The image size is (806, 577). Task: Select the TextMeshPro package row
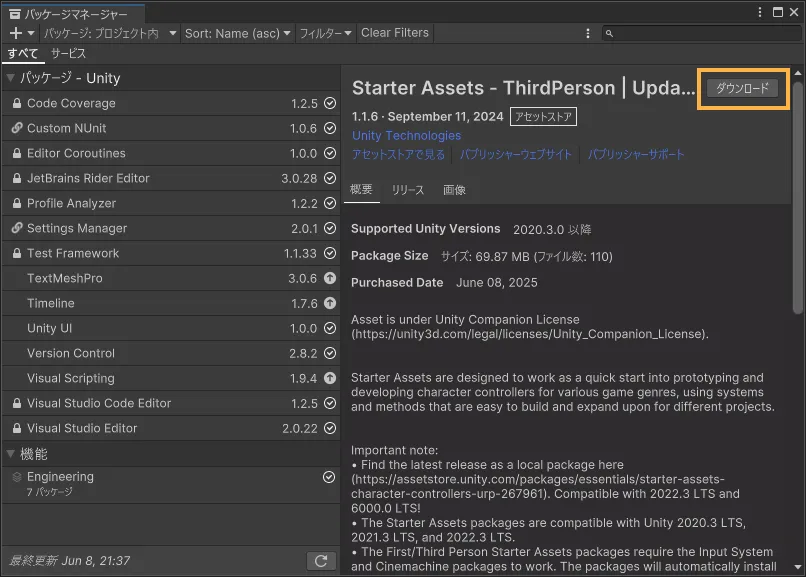pos(171,278)
